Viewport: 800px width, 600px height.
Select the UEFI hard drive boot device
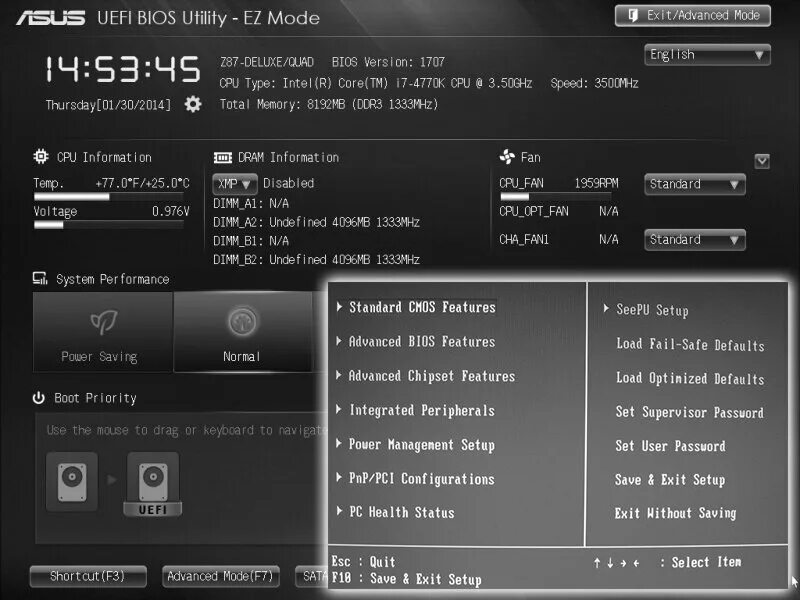point(153,484)
